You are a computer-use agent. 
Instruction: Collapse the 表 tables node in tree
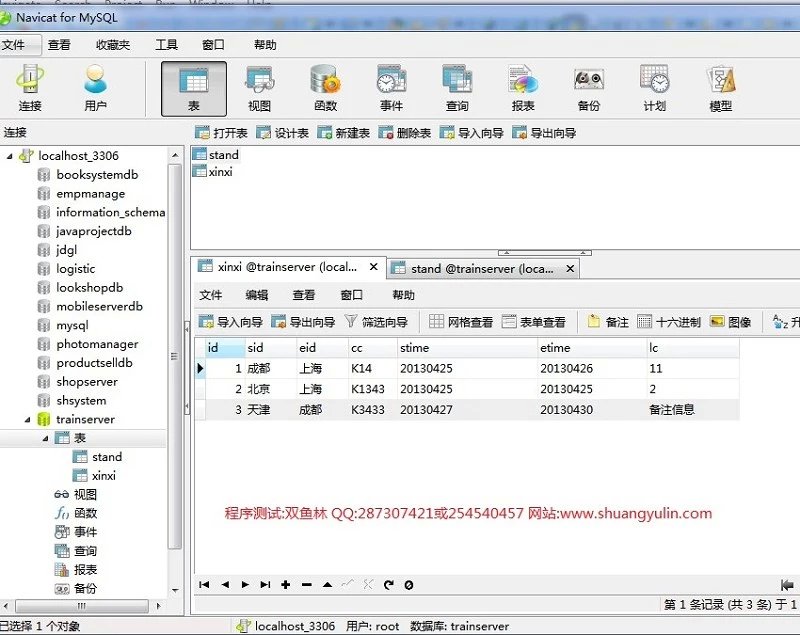point(45,438)
